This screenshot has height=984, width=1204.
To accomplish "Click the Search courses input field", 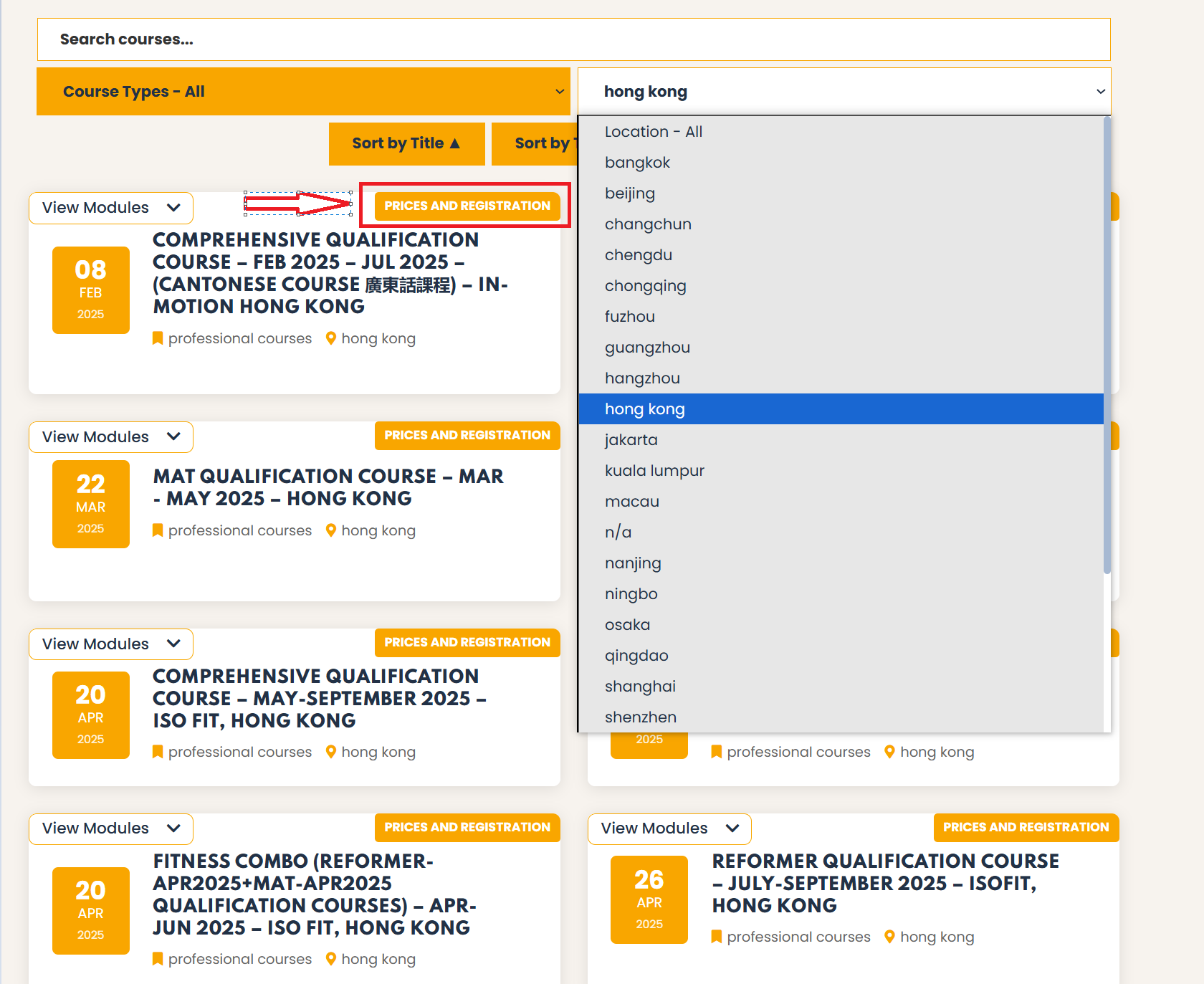I will (573, 39).
